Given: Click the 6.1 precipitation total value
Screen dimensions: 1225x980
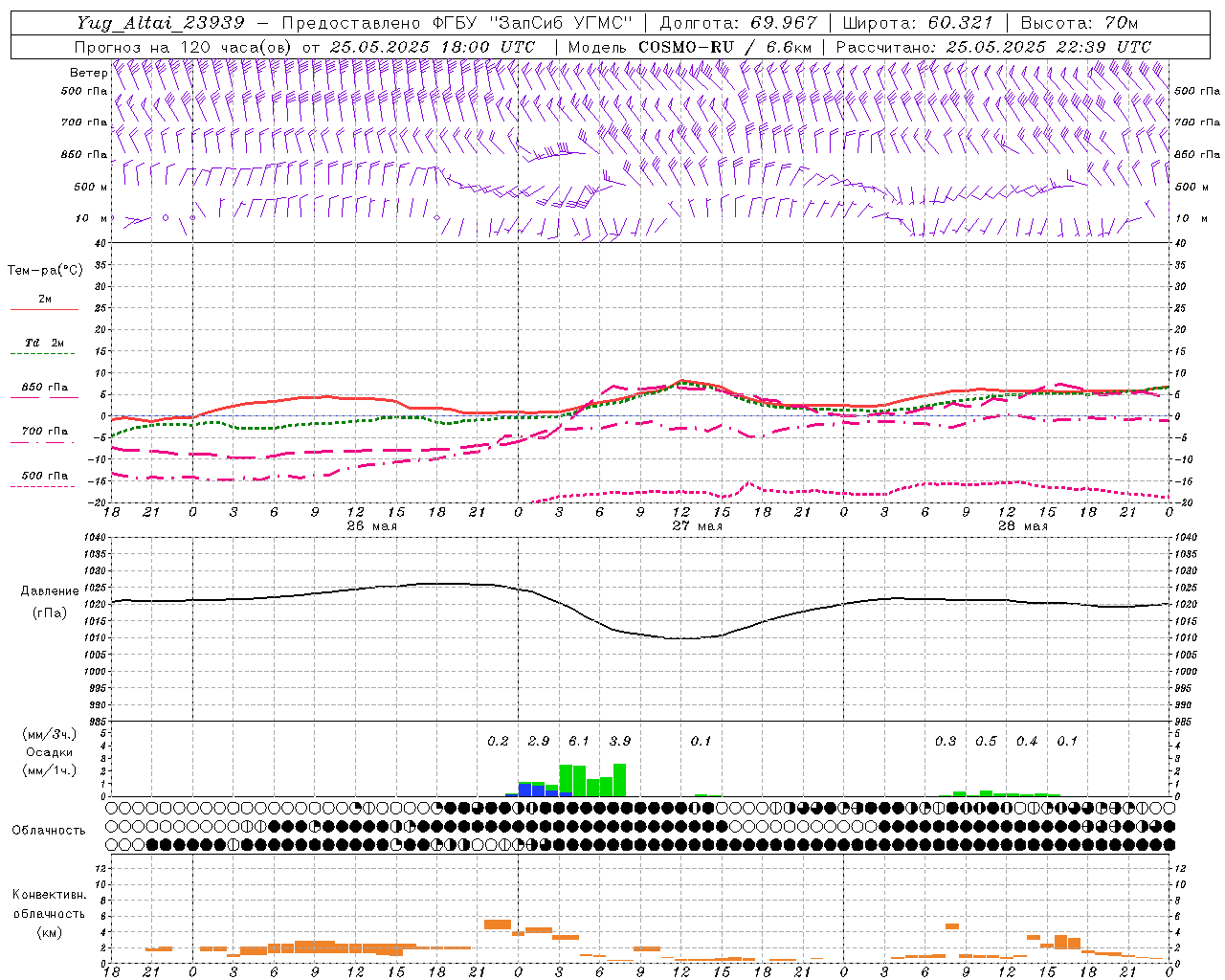Looking at the screenshot, I should 578,742.
